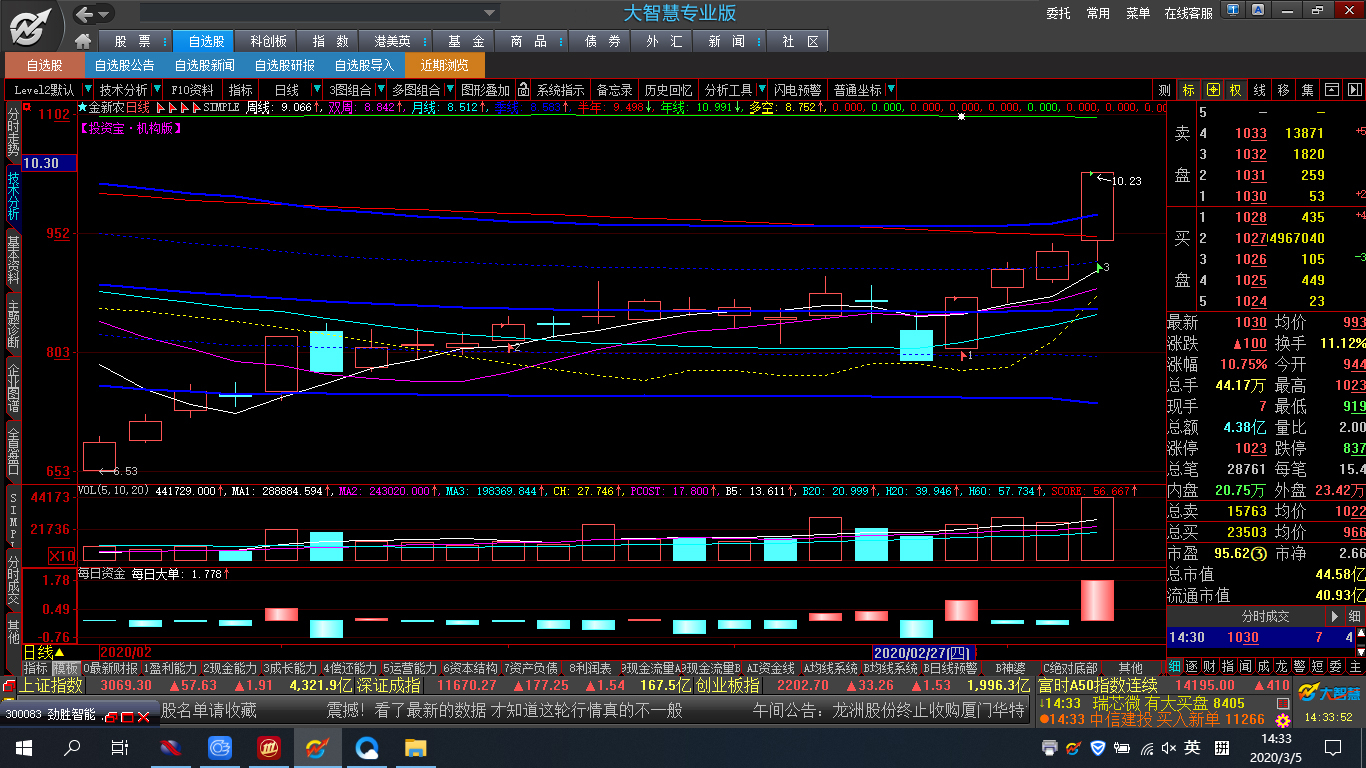Open Windows Start menu
The height and width of the screenshot is (768, 1366).
click(x=23, y=747)
